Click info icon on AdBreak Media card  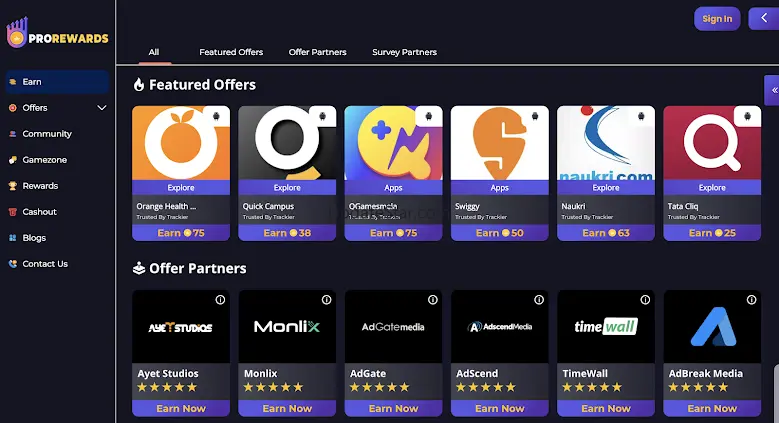coord(751,300)
